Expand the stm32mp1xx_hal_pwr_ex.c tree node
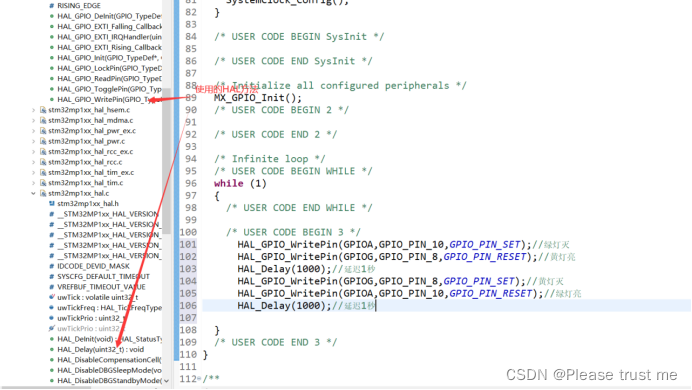 tap(34, 131)
